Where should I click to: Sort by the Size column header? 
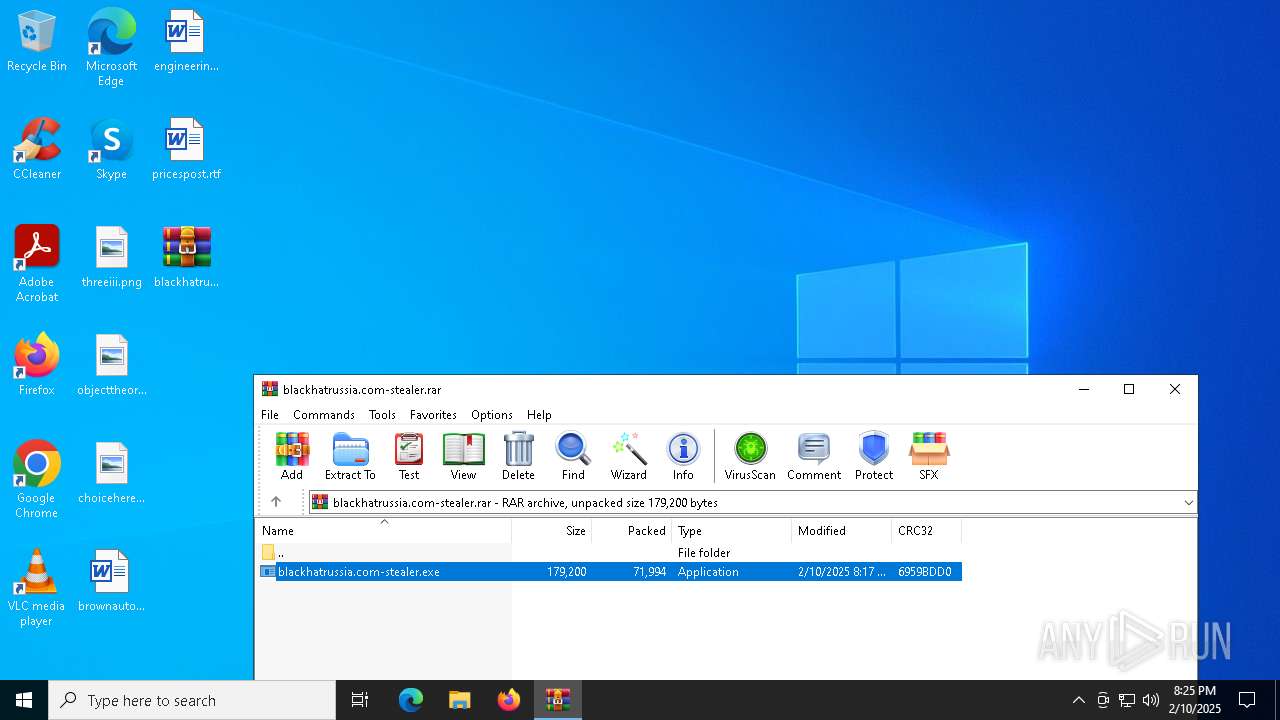(552, 531)
